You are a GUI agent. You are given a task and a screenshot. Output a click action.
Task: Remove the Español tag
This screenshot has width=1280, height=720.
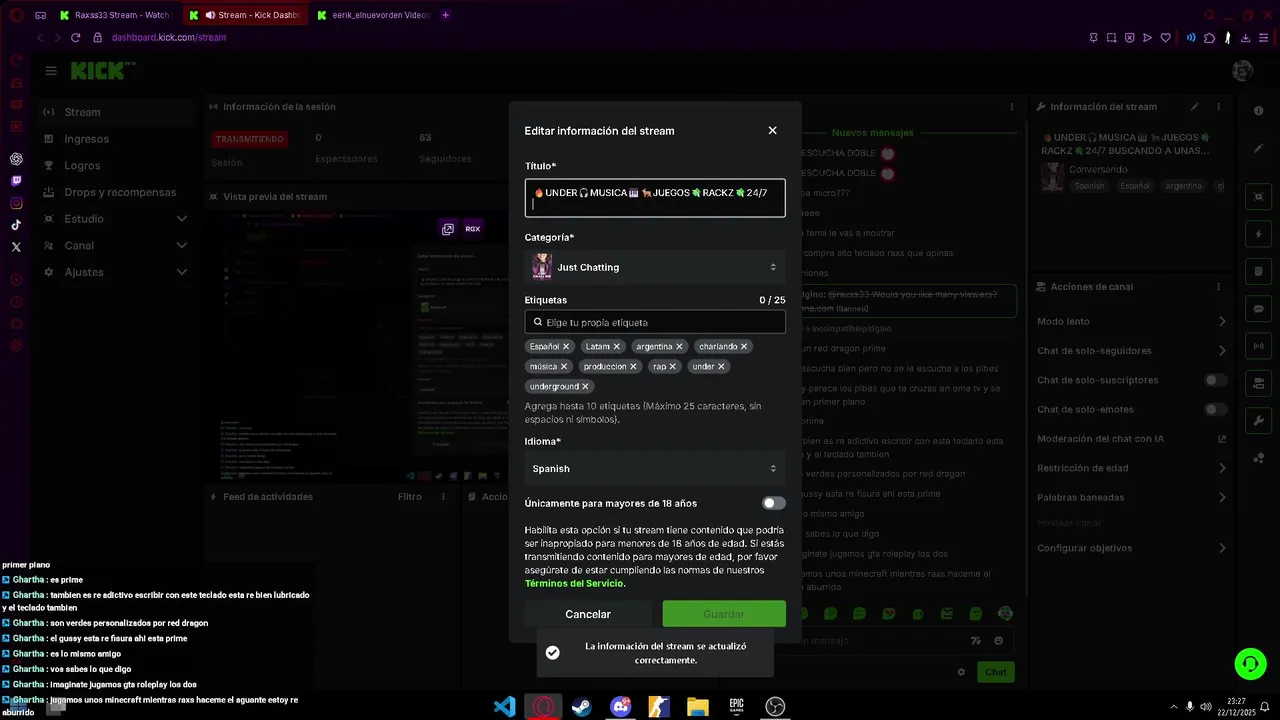(566, 346)
